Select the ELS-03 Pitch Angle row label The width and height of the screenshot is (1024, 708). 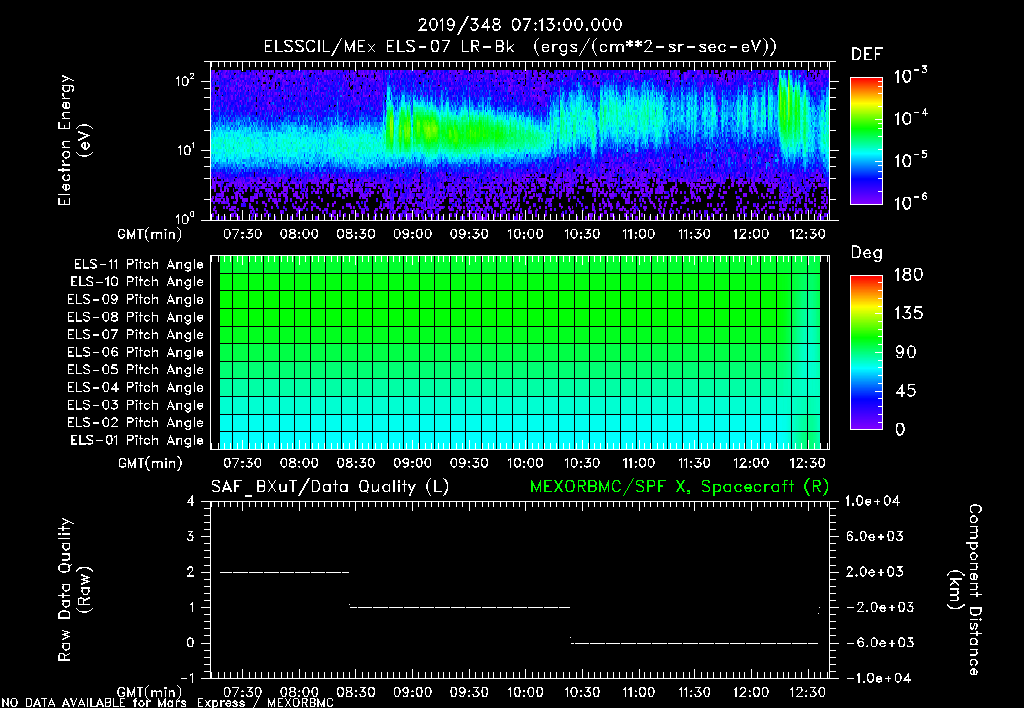[x=136, y=406]
